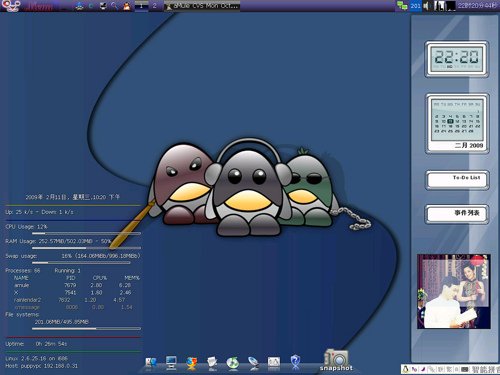Click the Uptime text line
This screenshot has height=375, width=500.
click(x=36, y=344)
